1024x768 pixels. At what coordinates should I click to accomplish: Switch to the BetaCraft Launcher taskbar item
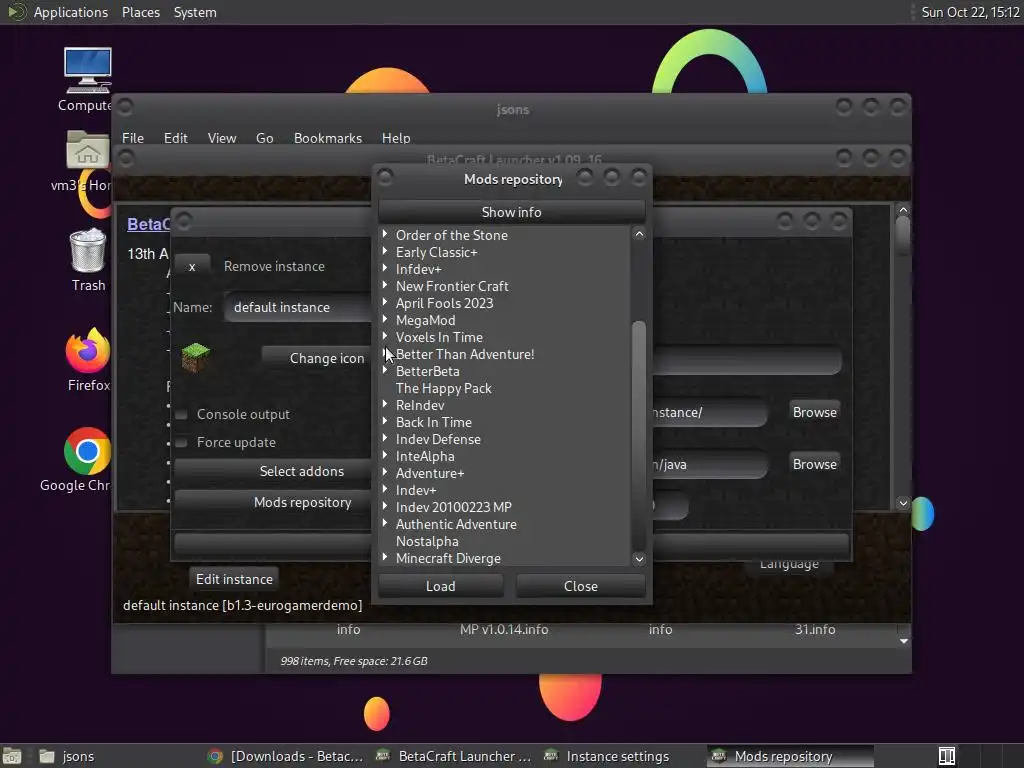coord(454,756)
